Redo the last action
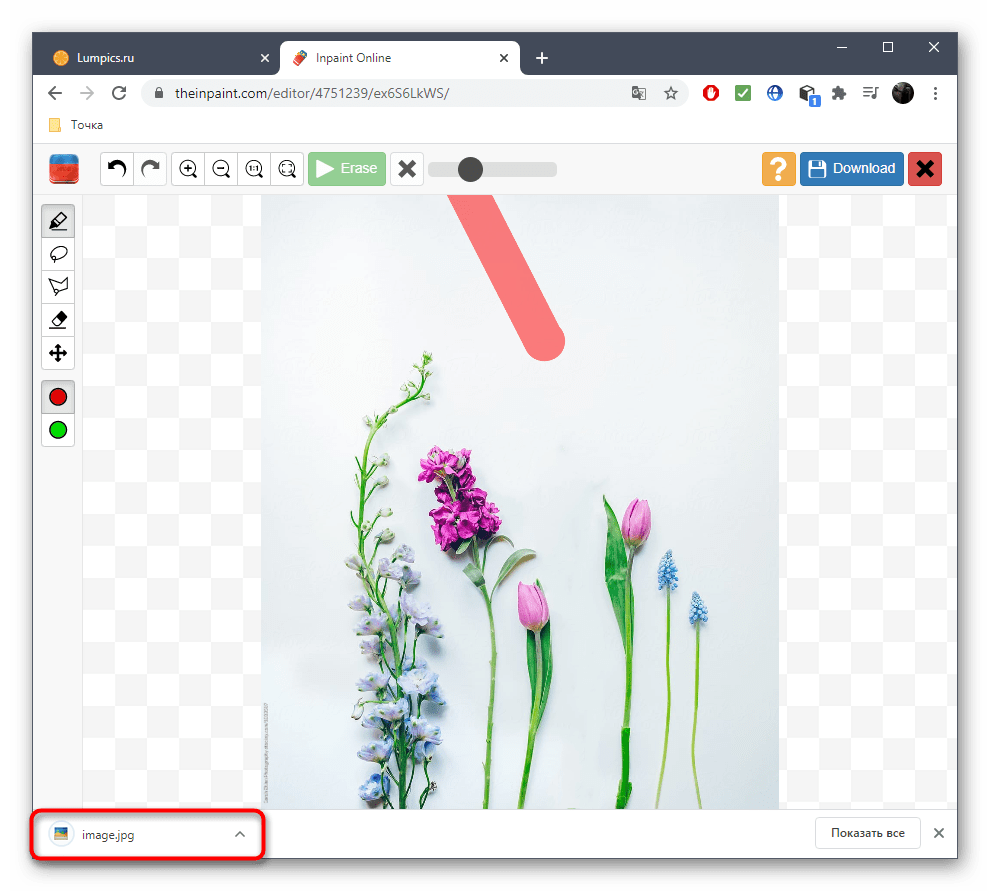 pyautogui.click(x=150, y=169)
